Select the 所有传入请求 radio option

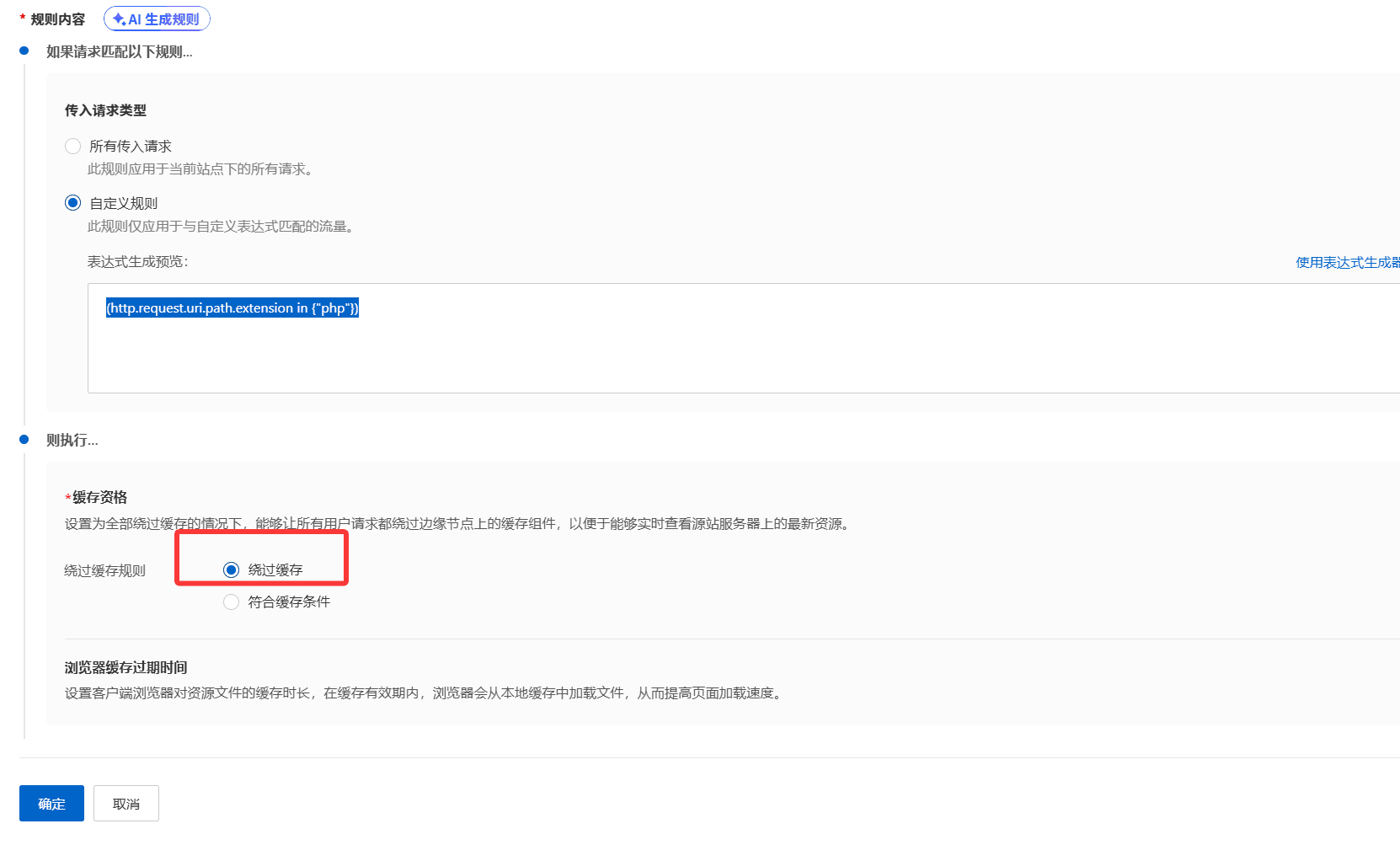(73, 147)
